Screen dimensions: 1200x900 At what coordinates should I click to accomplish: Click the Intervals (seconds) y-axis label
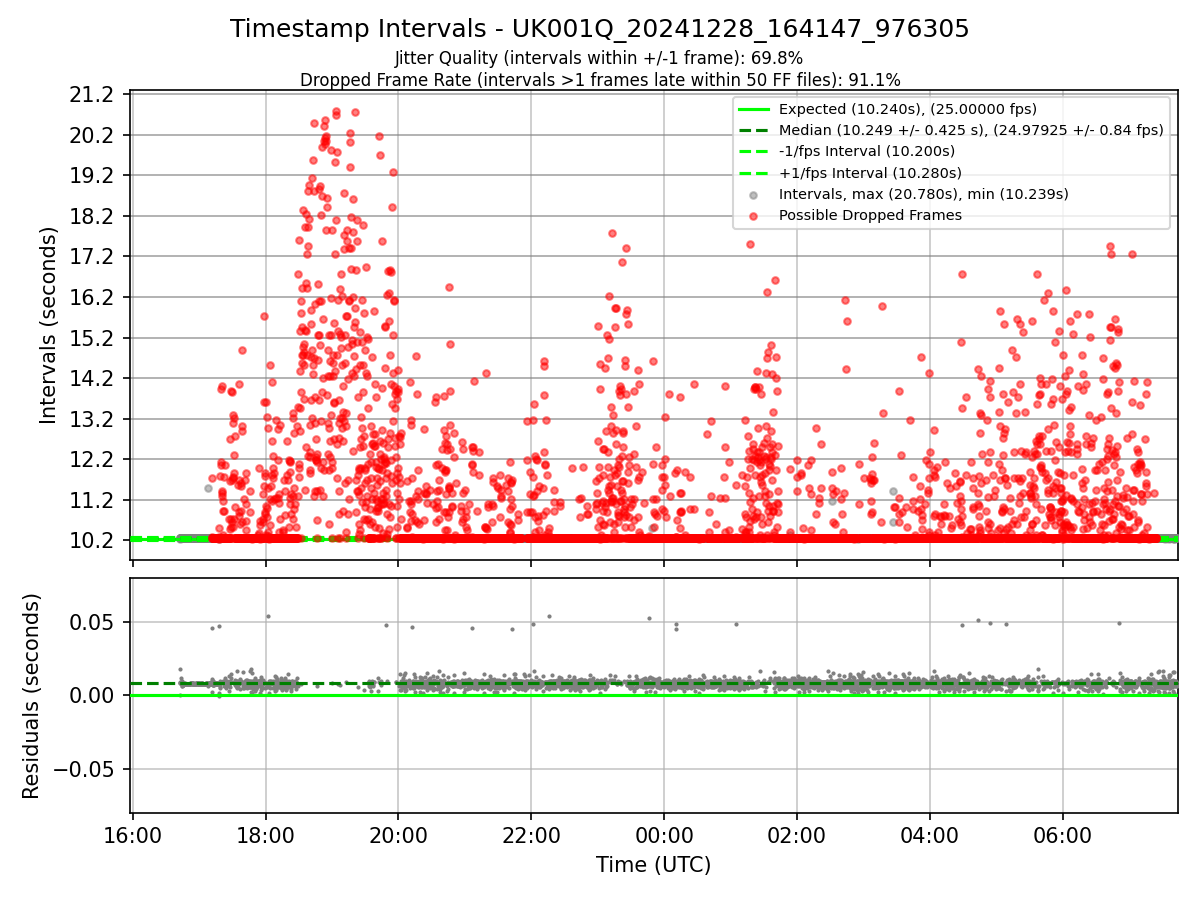pyautogui.click(x=48, y=324)
